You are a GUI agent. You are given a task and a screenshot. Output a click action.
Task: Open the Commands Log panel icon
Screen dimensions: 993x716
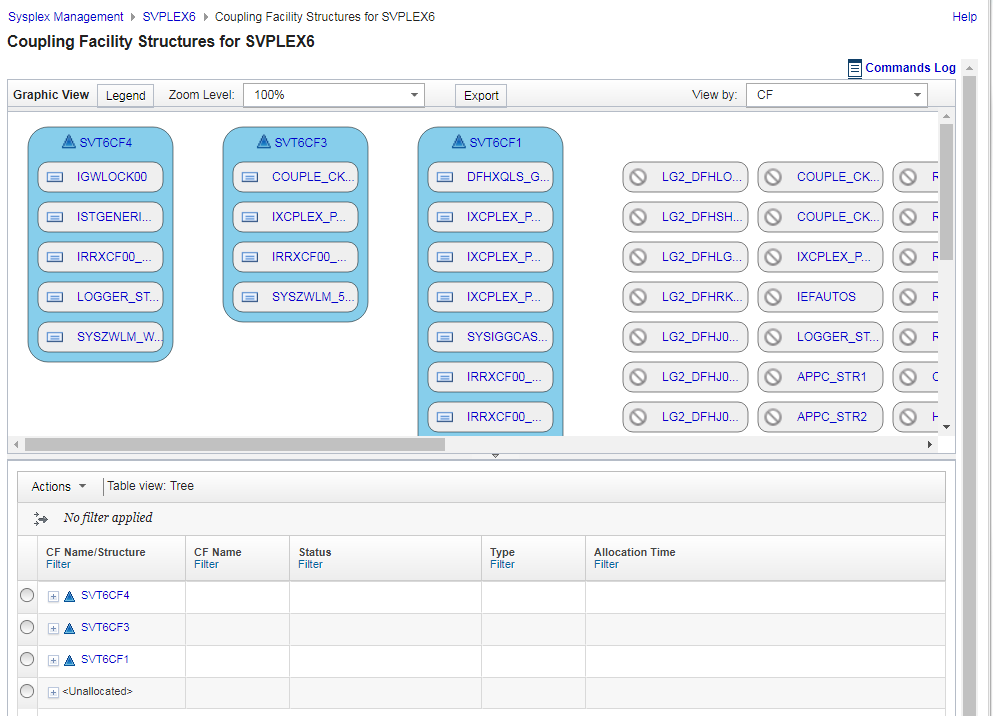(x=855, y=68)
